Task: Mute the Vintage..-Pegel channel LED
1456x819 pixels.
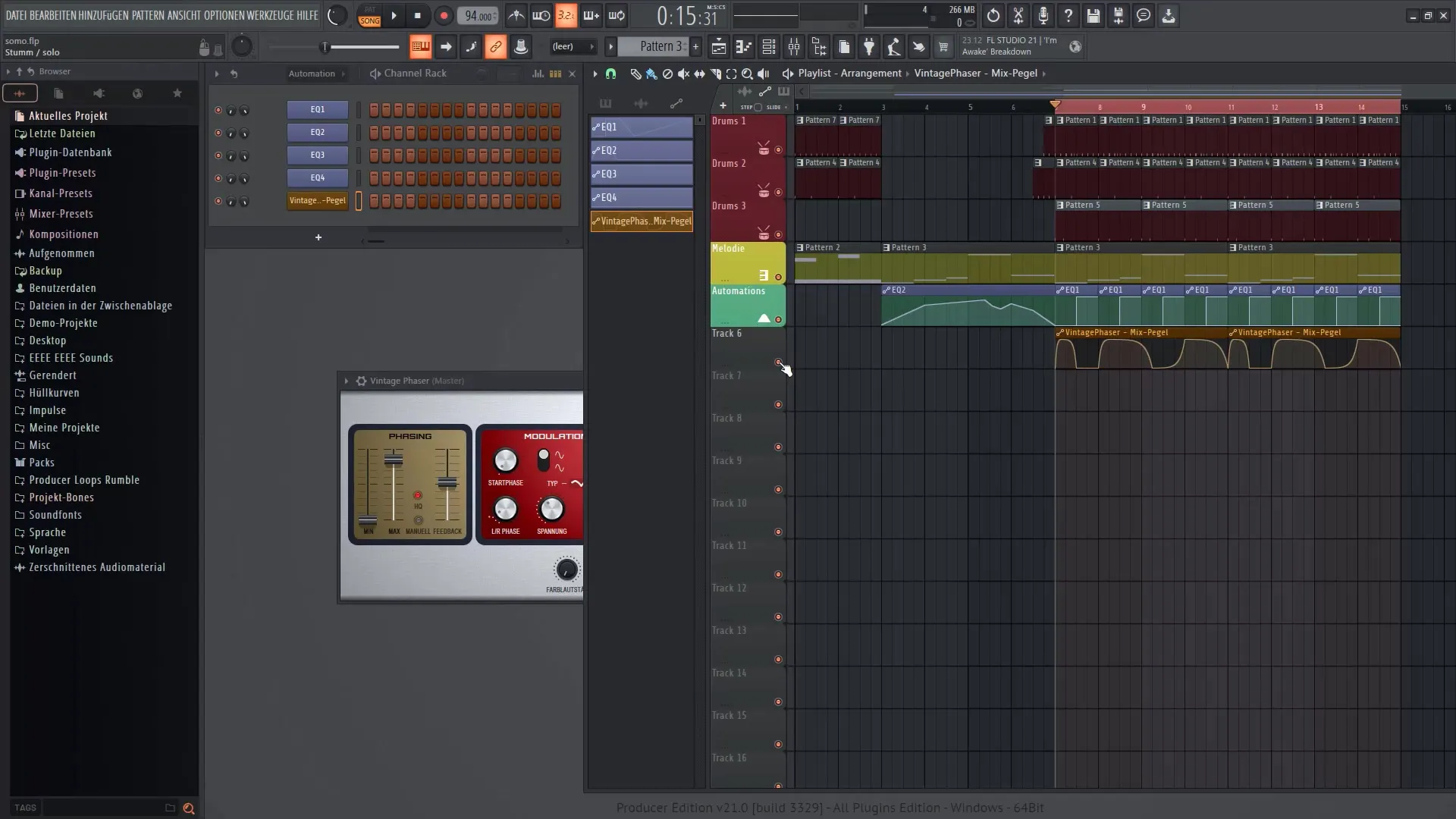Action: [218, 201]
